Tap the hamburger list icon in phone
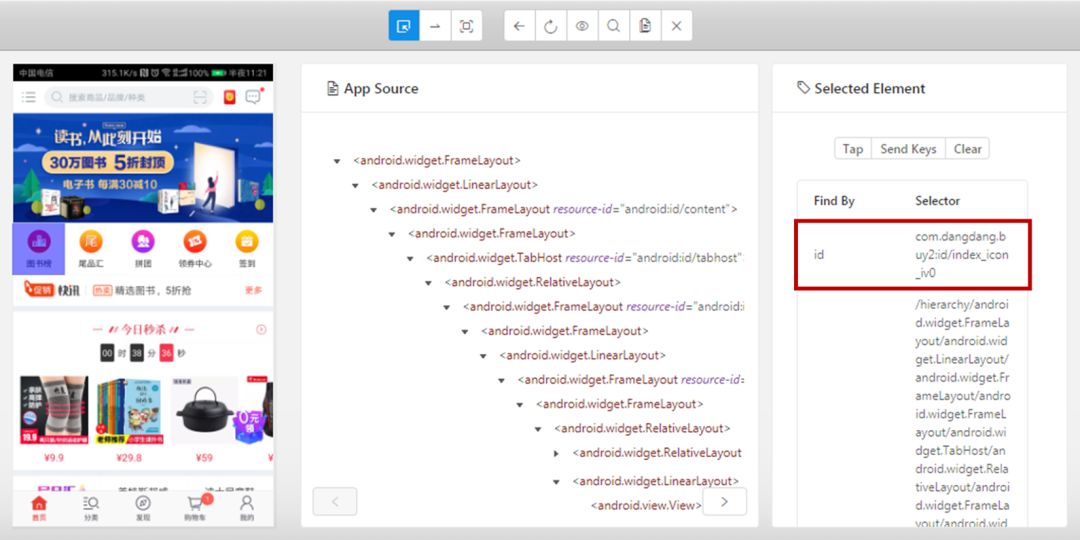Screen dimensions: 1080x540 28,97
